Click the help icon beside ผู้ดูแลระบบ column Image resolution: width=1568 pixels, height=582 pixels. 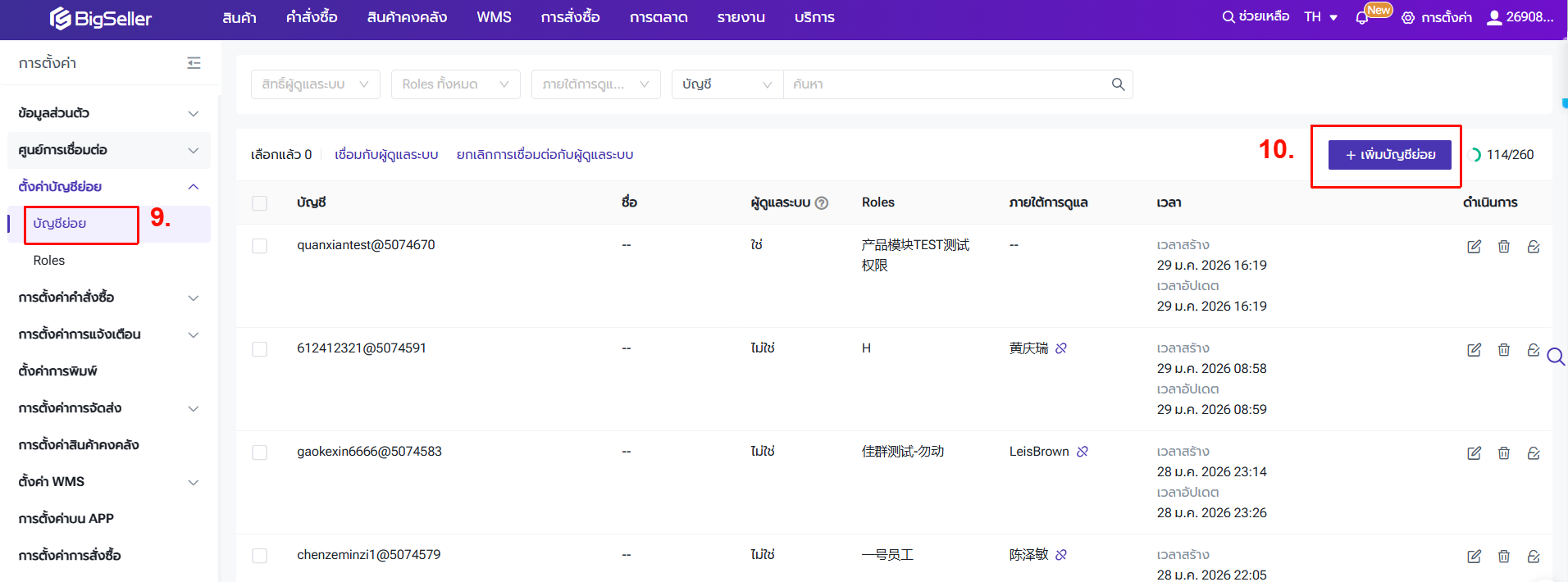click(822, 203)
